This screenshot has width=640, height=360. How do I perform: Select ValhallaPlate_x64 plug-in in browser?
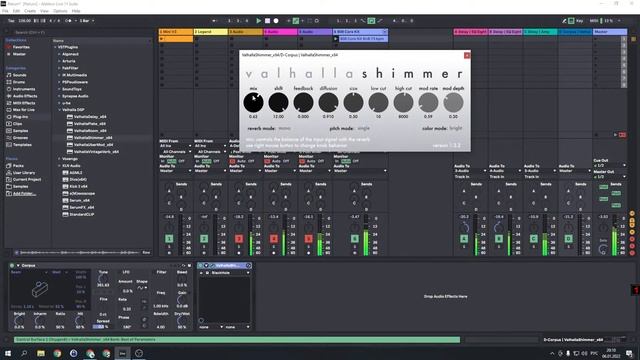point(89,124)
